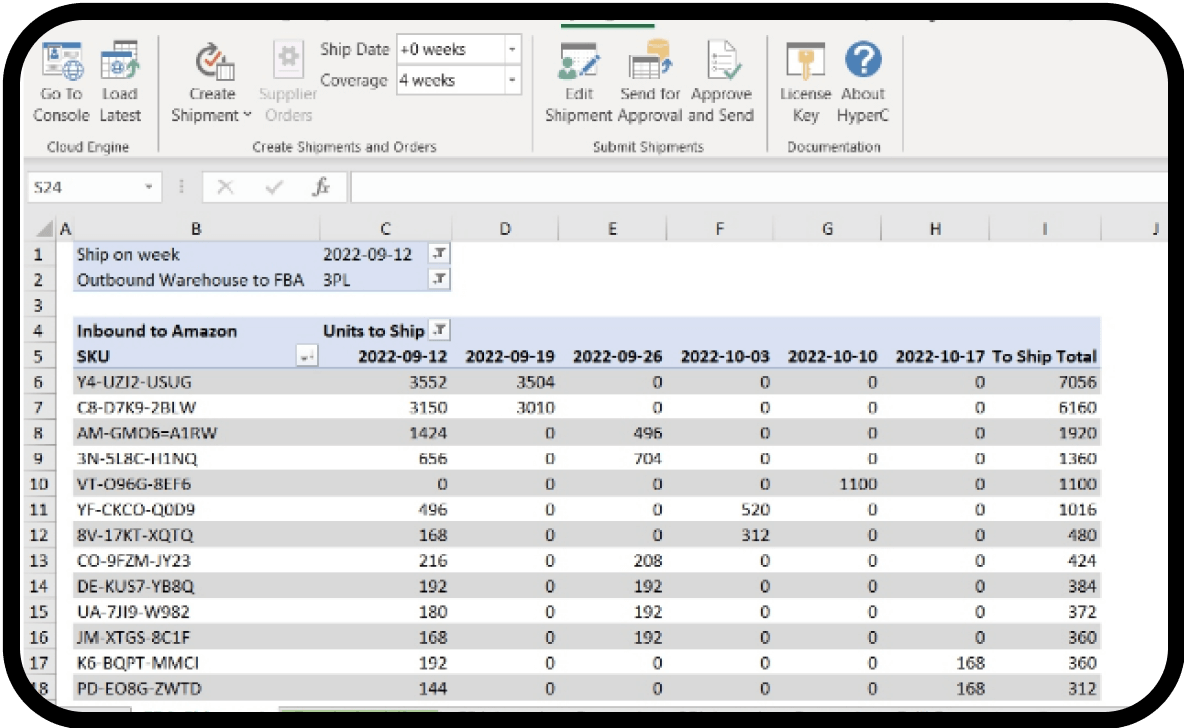Click the Edit Shipment icon
Screen dimensions: 1184x728
(x=579, y=63)
